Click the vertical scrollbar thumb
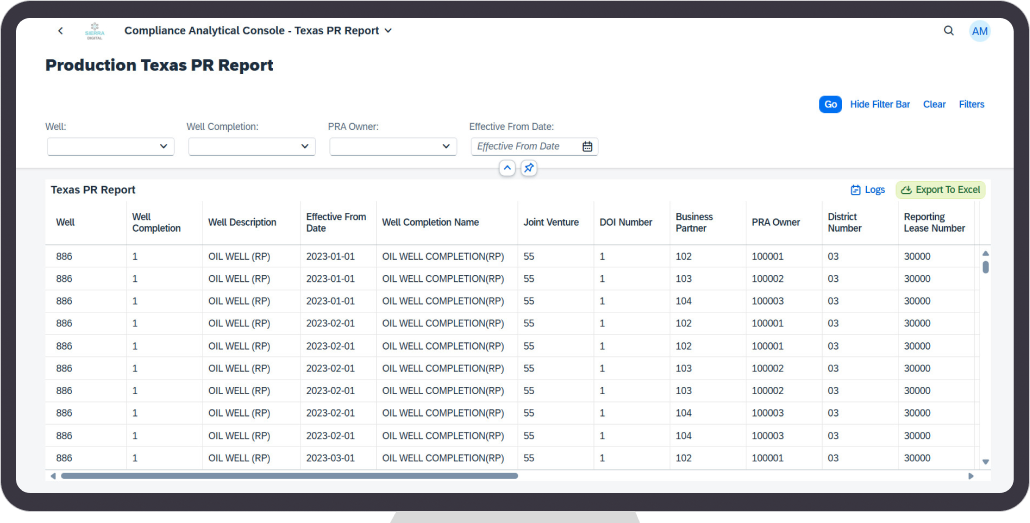The width and height of the screenshot is (1030, 523). (985, 267)
